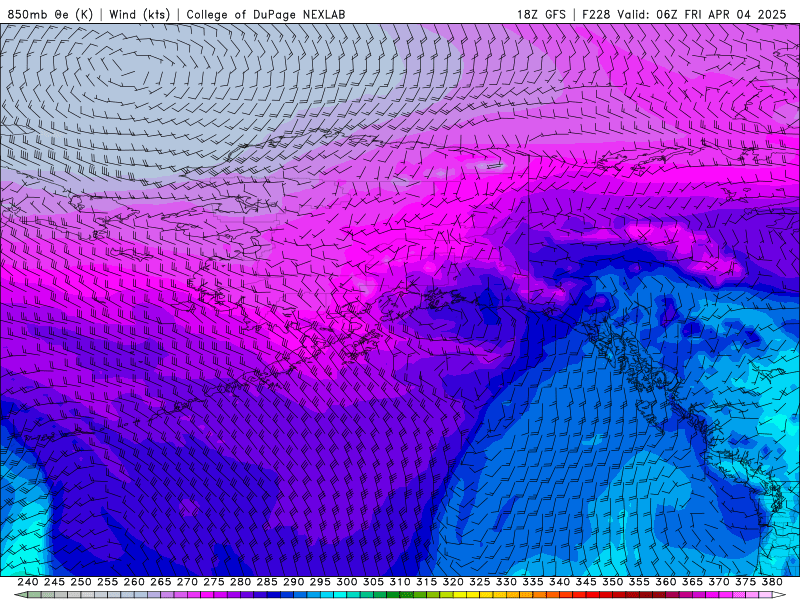Click the 'F228' forecast hour label

pos(596,14)
